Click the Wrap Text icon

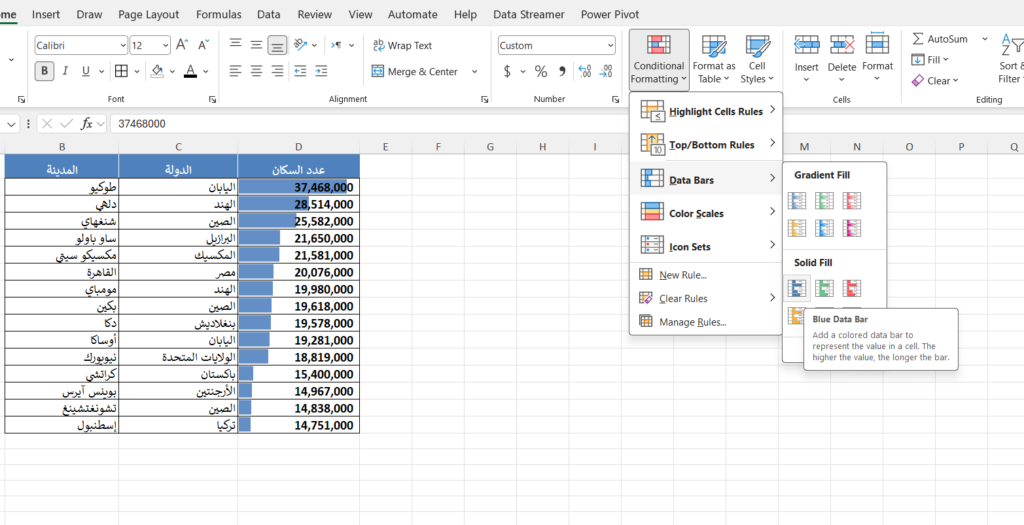click(379, 45)
